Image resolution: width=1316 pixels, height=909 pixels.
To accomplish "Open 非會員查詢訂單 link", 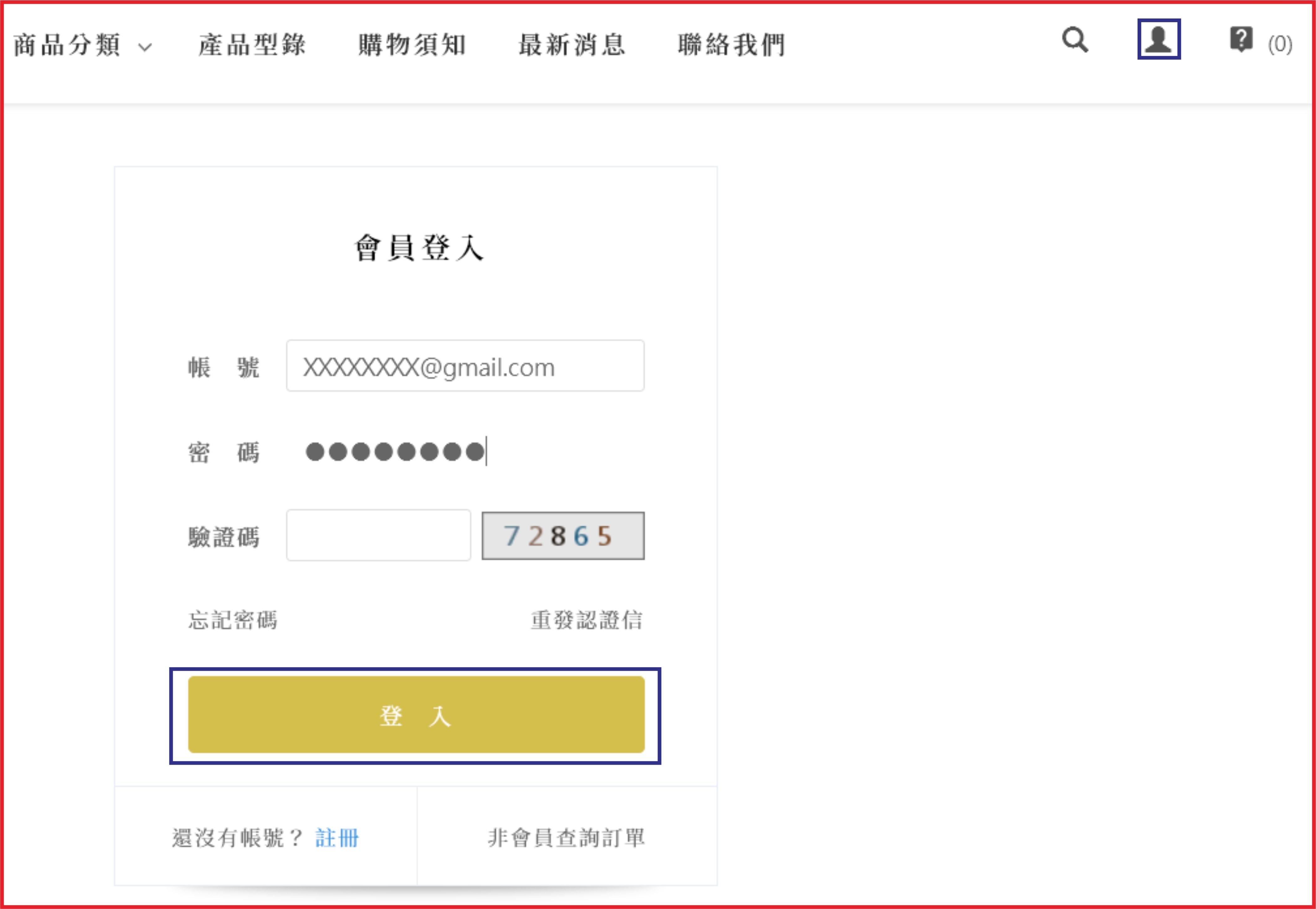I will click(566, 838).
